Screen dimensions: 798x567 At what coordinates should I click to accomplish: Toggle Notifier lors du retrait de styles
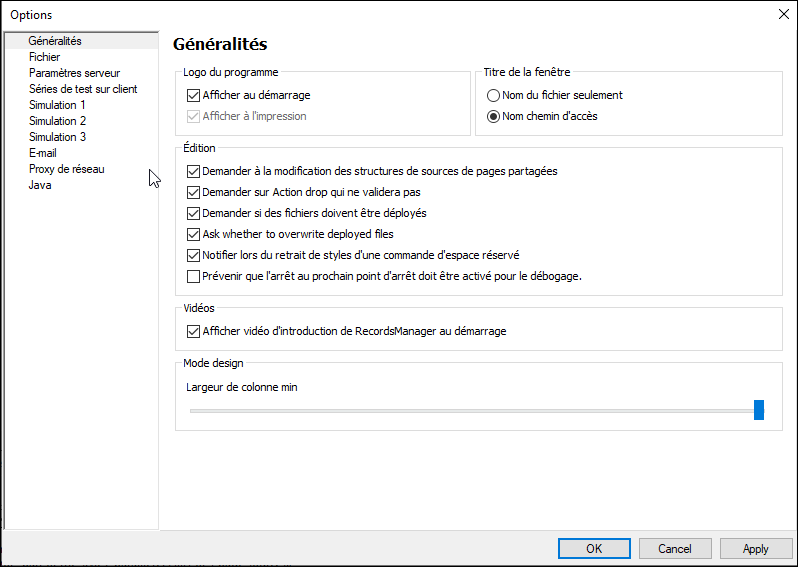[193, 255]
